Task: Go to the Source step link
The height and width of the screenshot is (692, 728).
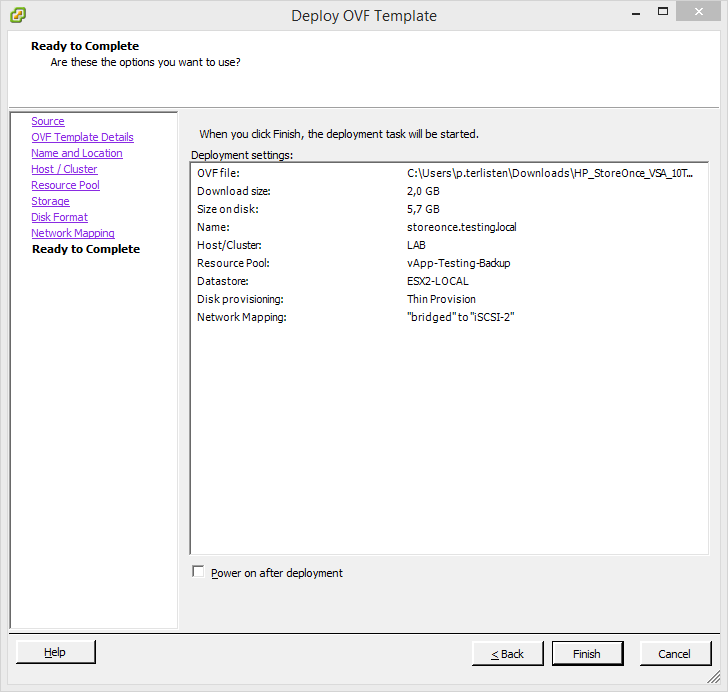Action: point(47,121)
